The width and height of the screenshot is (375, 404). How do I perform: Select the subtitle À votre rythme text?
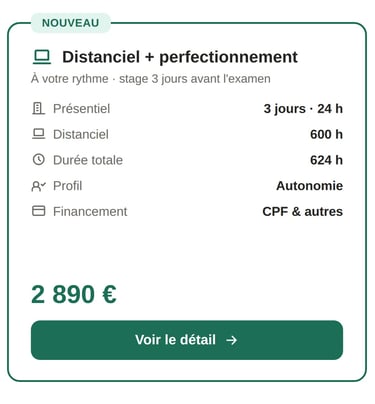pos(151,79)
